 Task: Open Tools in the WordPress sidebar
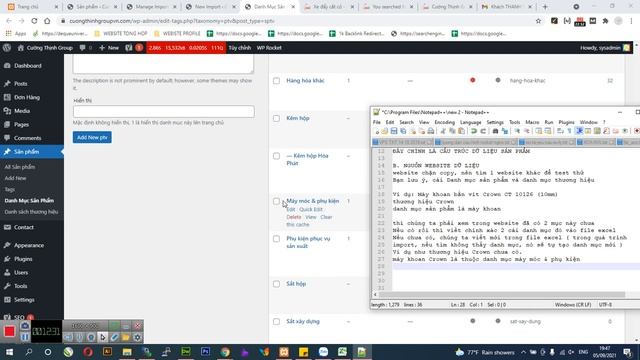(20, 286)
